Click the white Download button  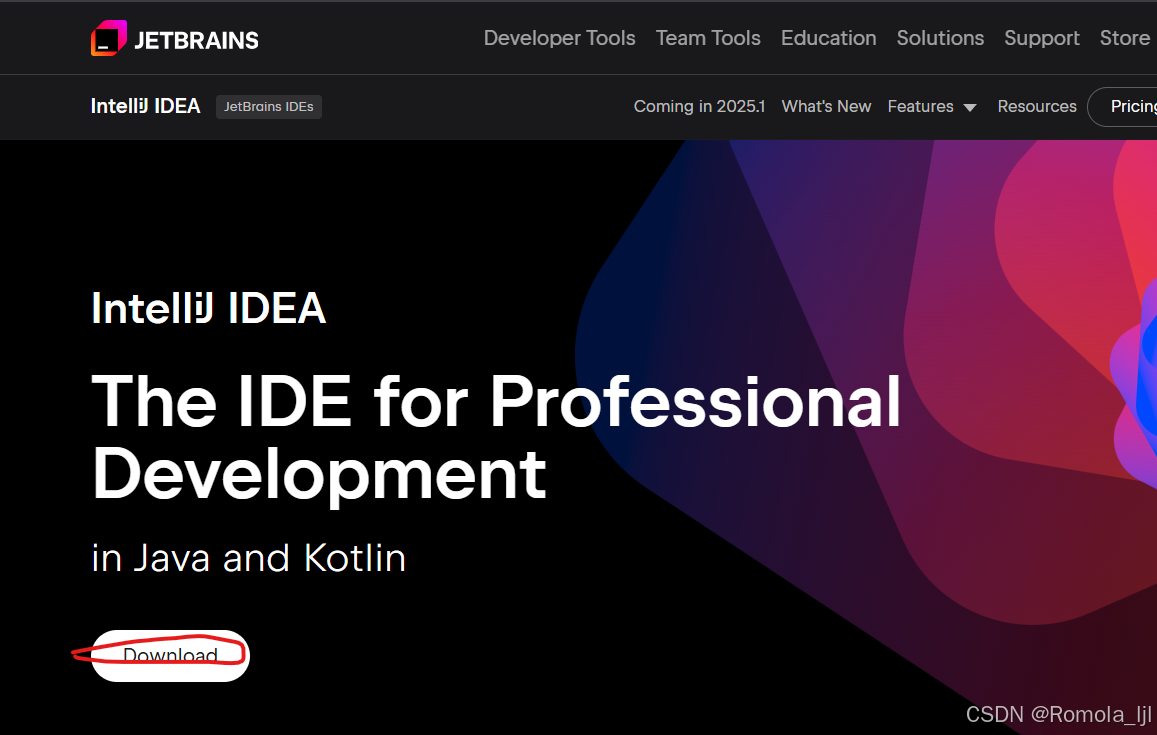[x=170, y=655]
